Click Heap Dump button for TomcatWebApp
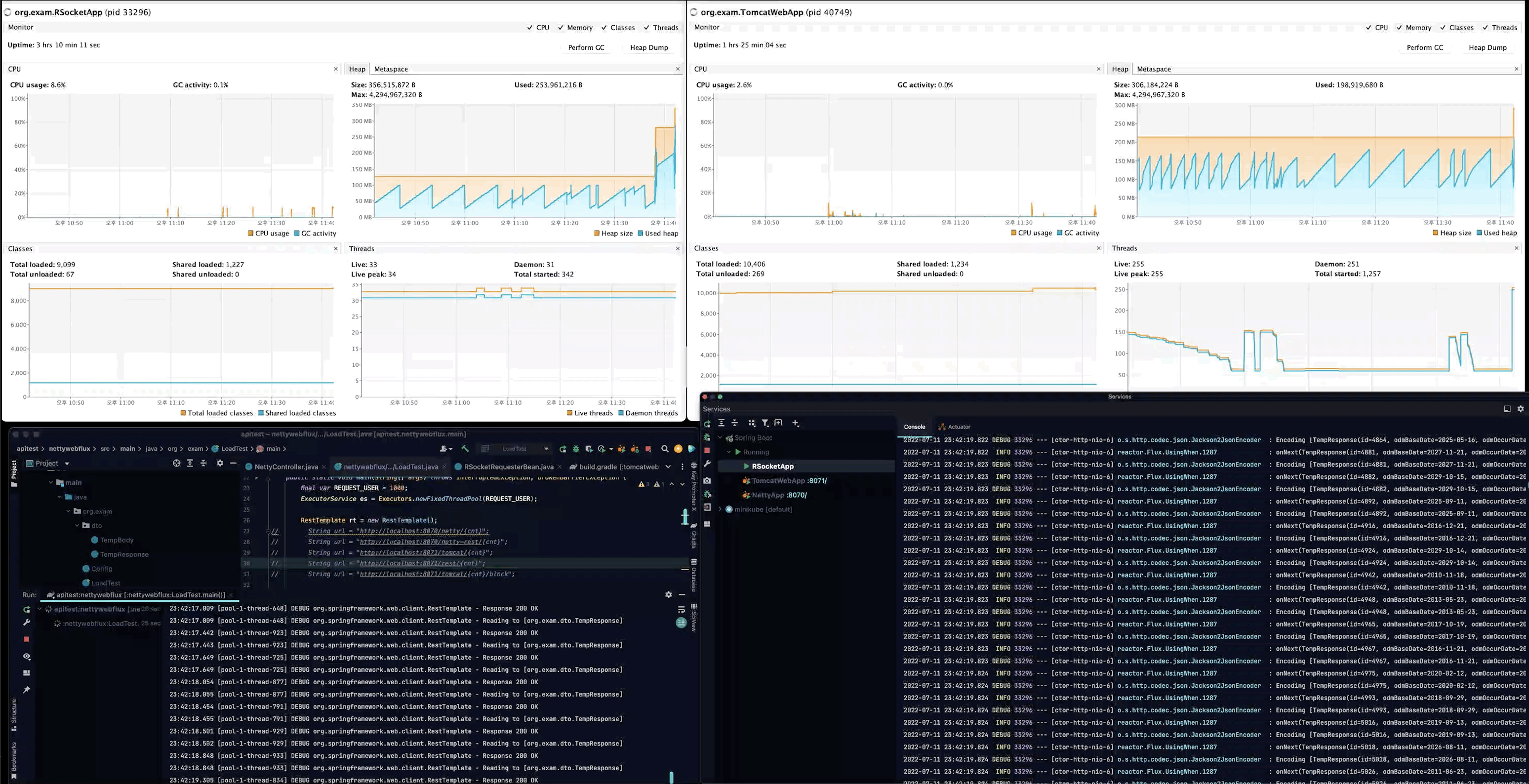The height and width of the screenshot is (784, 1529). coord(1487,47)
